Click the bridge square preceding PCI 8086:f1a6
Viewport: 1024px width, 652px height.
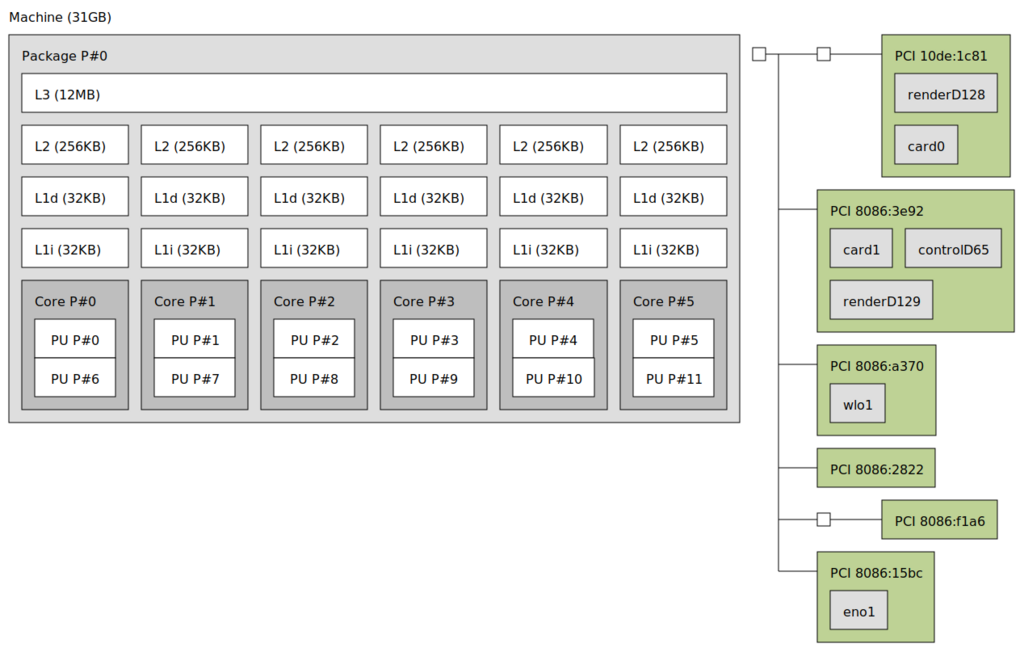[x=824, y=519]
